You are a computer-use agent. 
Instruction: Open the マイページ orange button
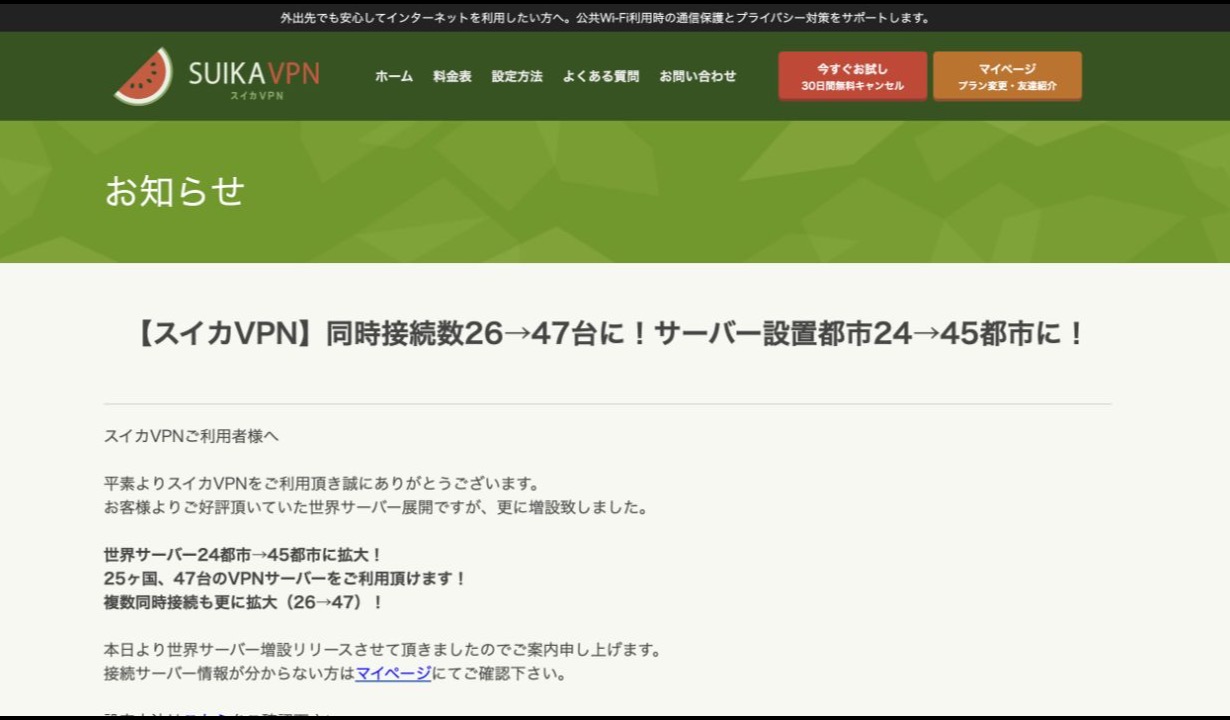[x=1007, y=76]
